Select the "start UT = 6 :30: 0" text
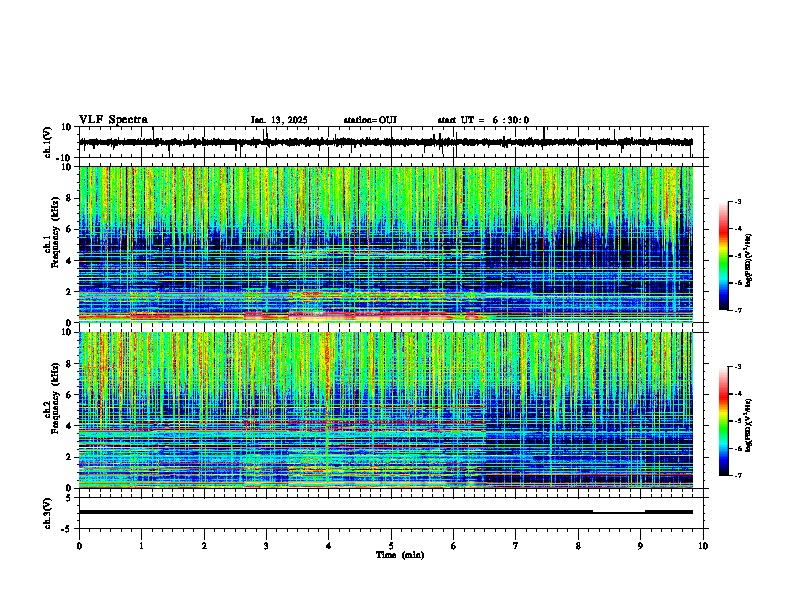792x612 pixels. click(483, 120)
